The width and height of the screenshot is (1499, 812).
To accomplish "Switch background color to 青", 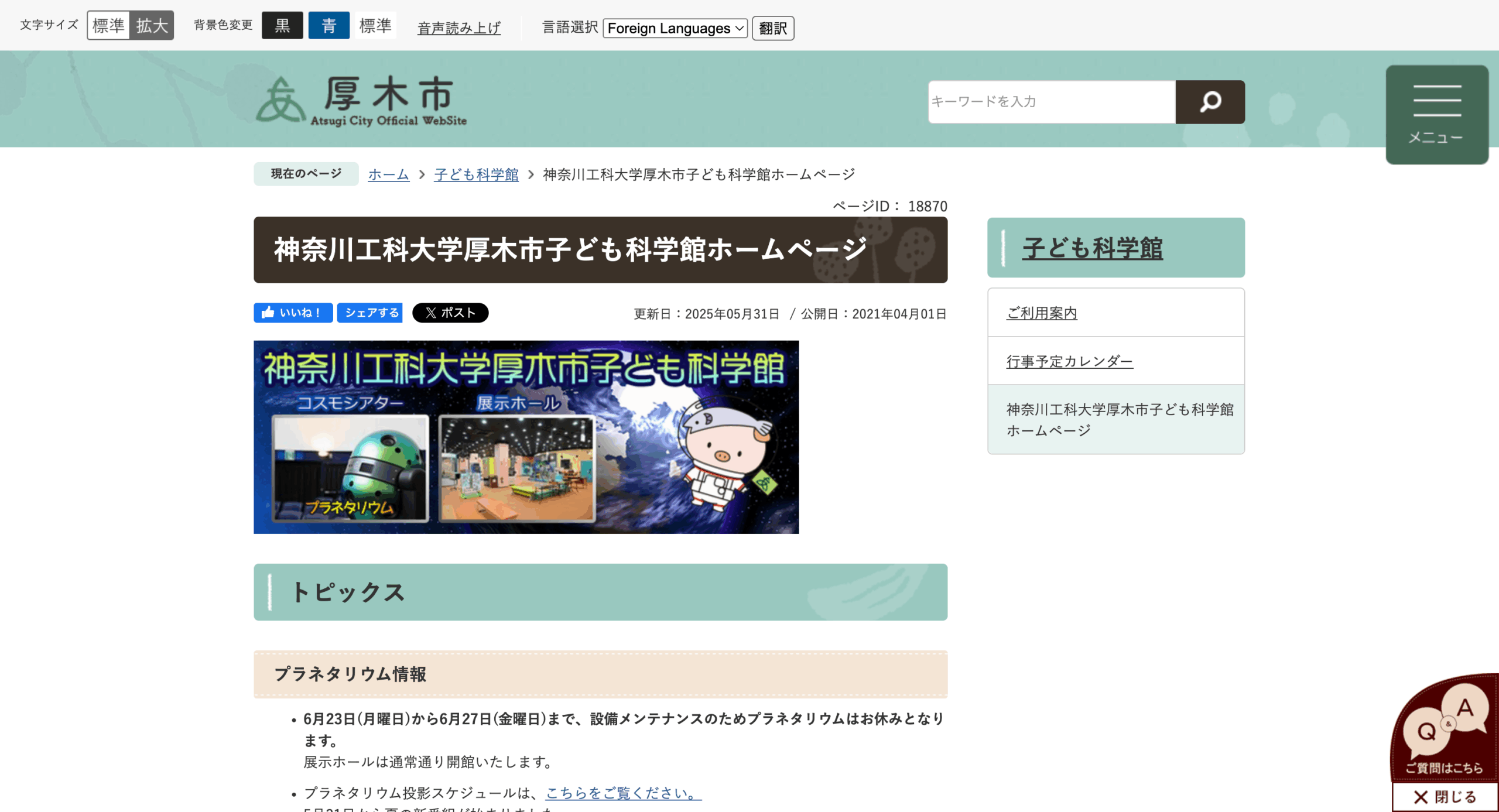I will [328, 26].
